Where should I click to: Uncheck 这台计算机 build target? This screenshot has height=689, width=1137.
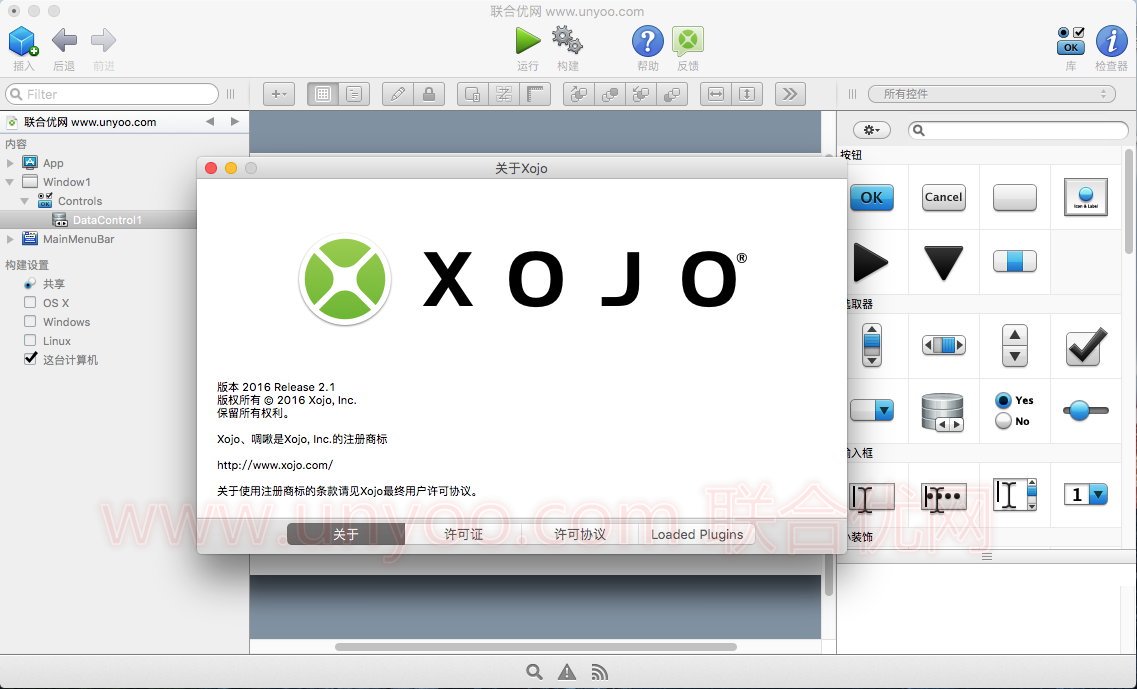pos(30,359)
